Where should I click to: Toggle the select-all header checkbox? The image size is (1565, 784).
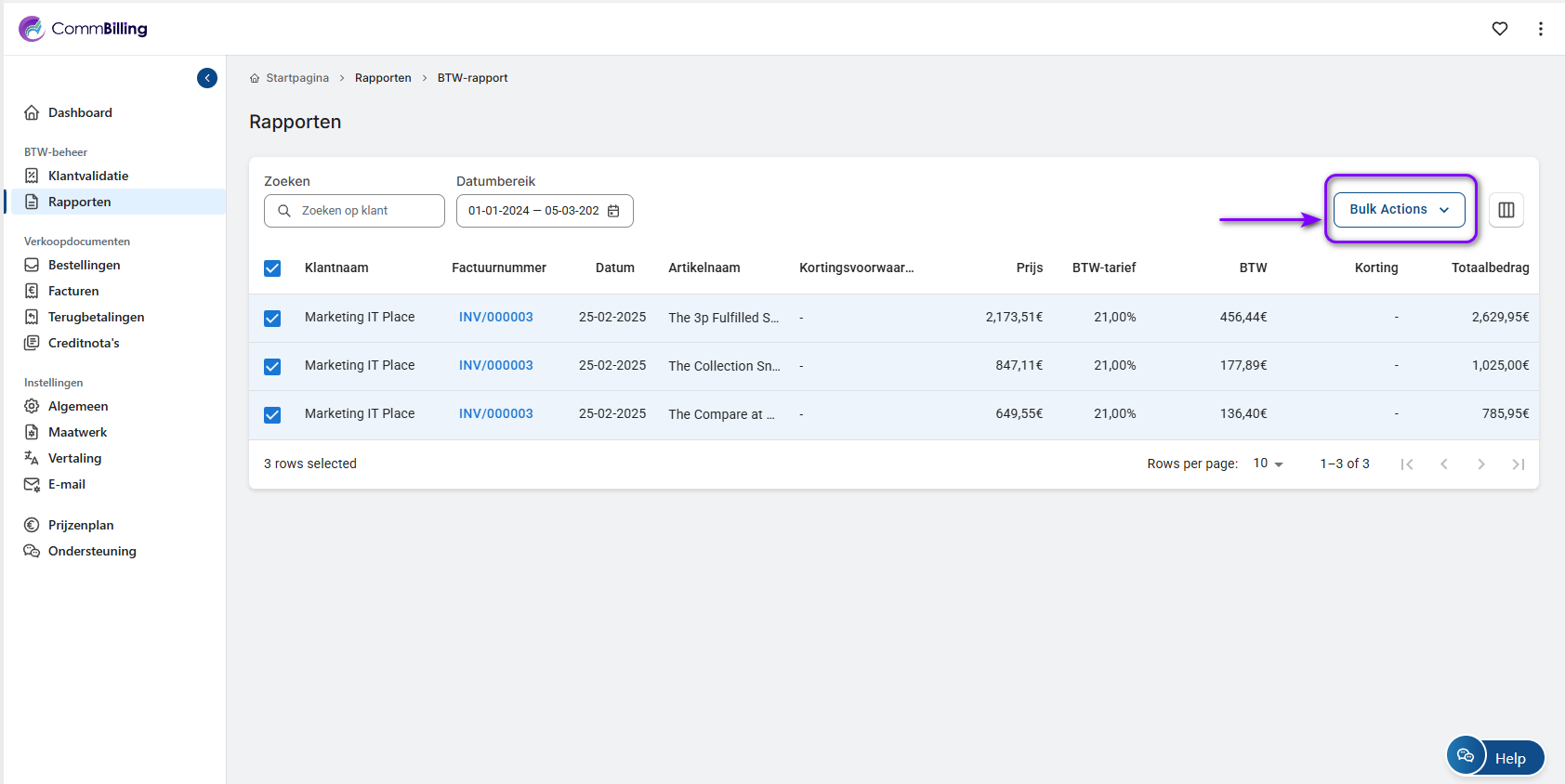pyautogui.click(x=272, y=268)
